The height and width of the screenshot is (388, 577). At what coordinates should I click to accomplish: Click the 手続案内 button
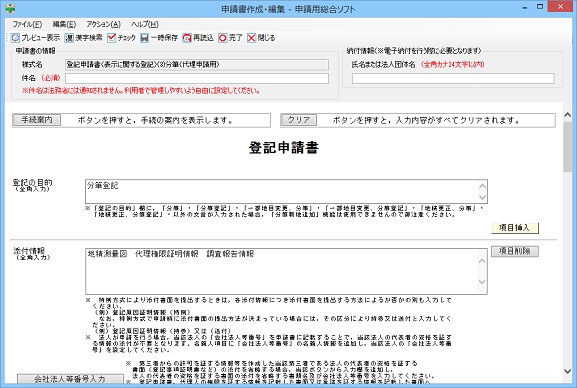click(x=36, y=120)
